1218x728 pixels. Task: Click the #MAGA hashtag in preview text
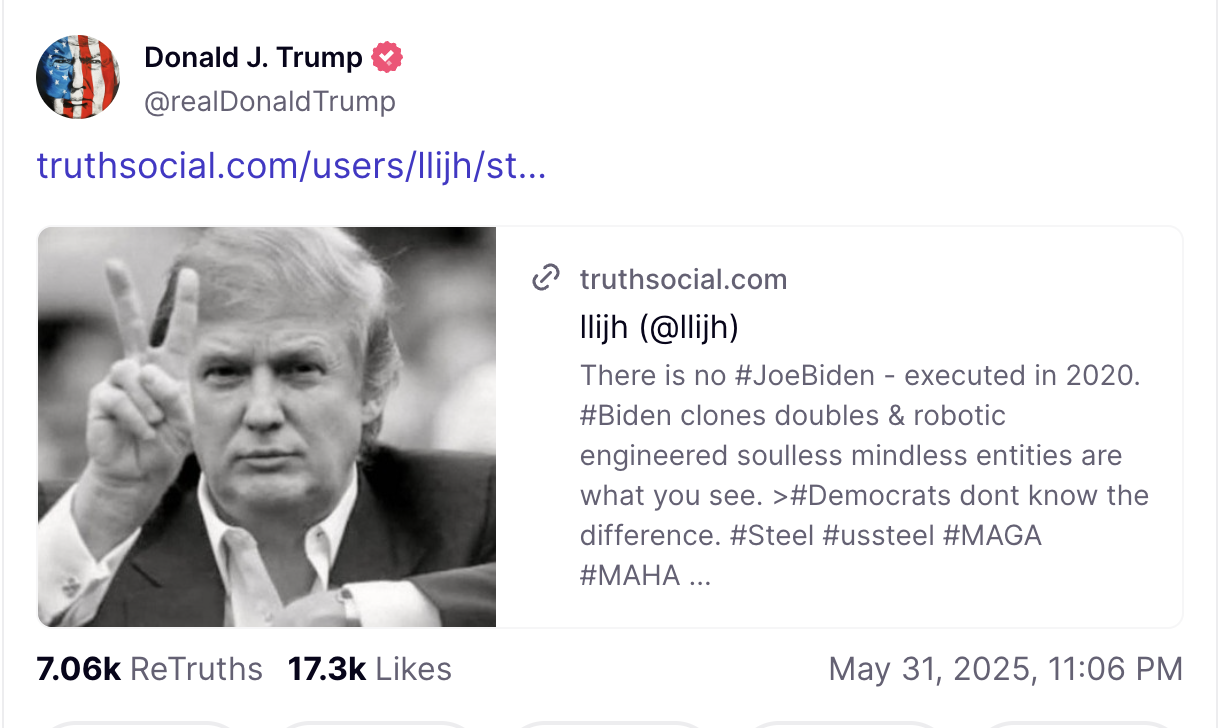[992, 536]
